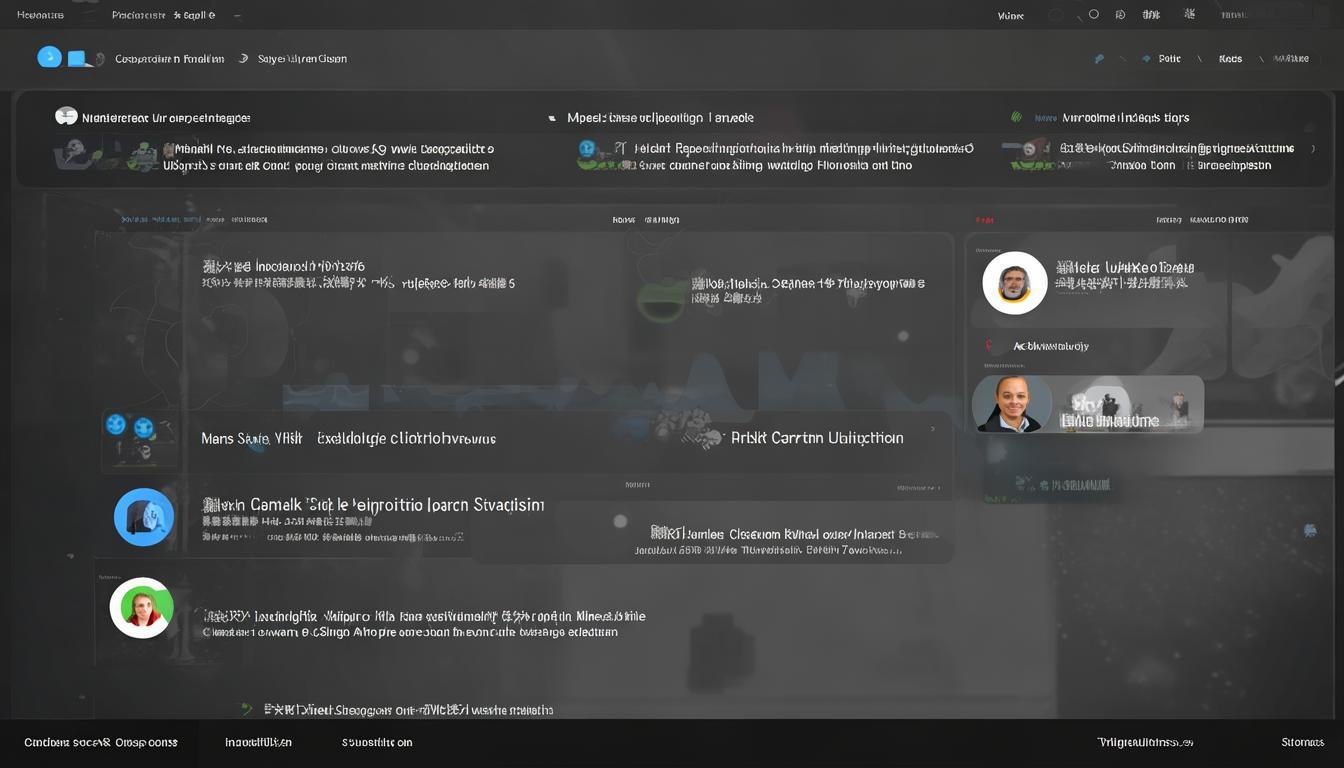This screenshot has width=1344, height=768.
Task: Select the second tab in the bottom bar
Action: (x=258, y=742)
